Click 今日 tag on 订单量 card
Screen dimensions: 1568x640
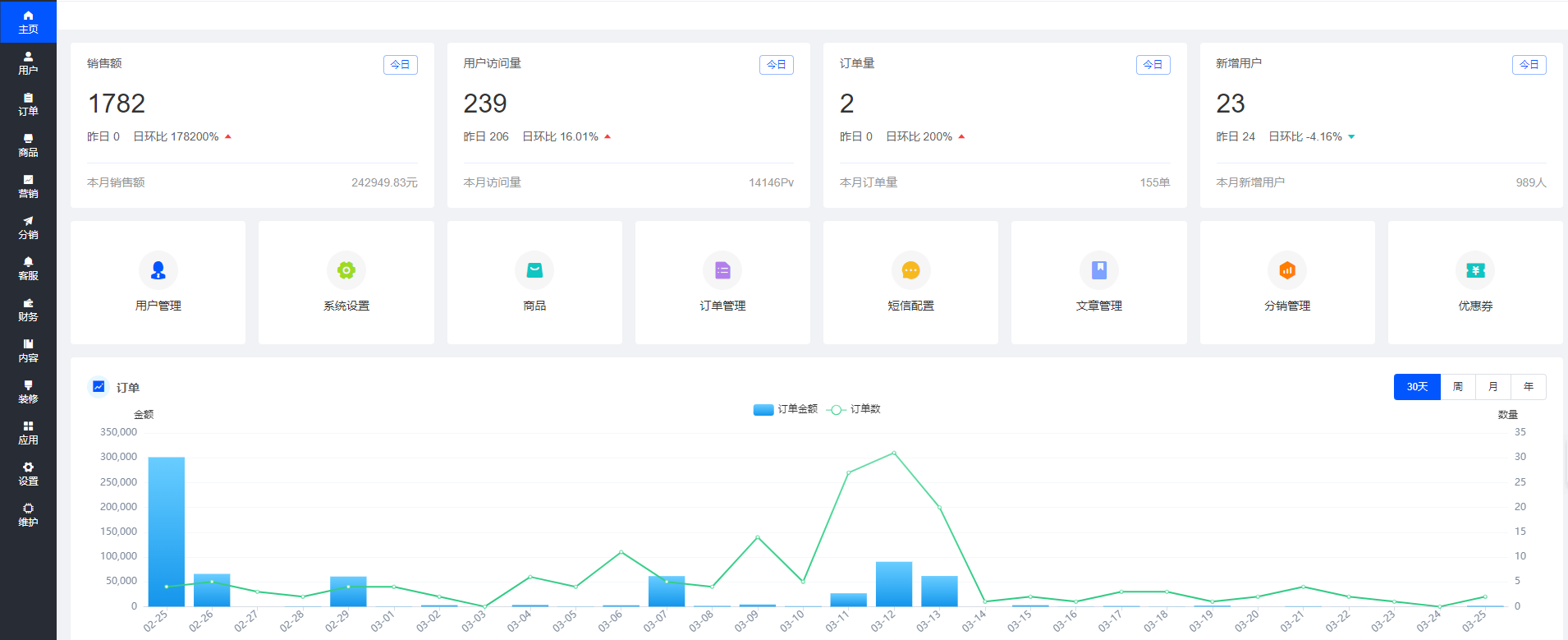1153,65
